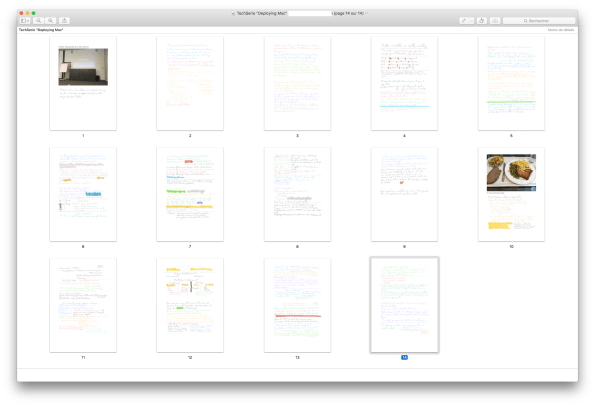The image size is (595, 406).
Task: Click the rotate page button
Action: coord(482,21)
